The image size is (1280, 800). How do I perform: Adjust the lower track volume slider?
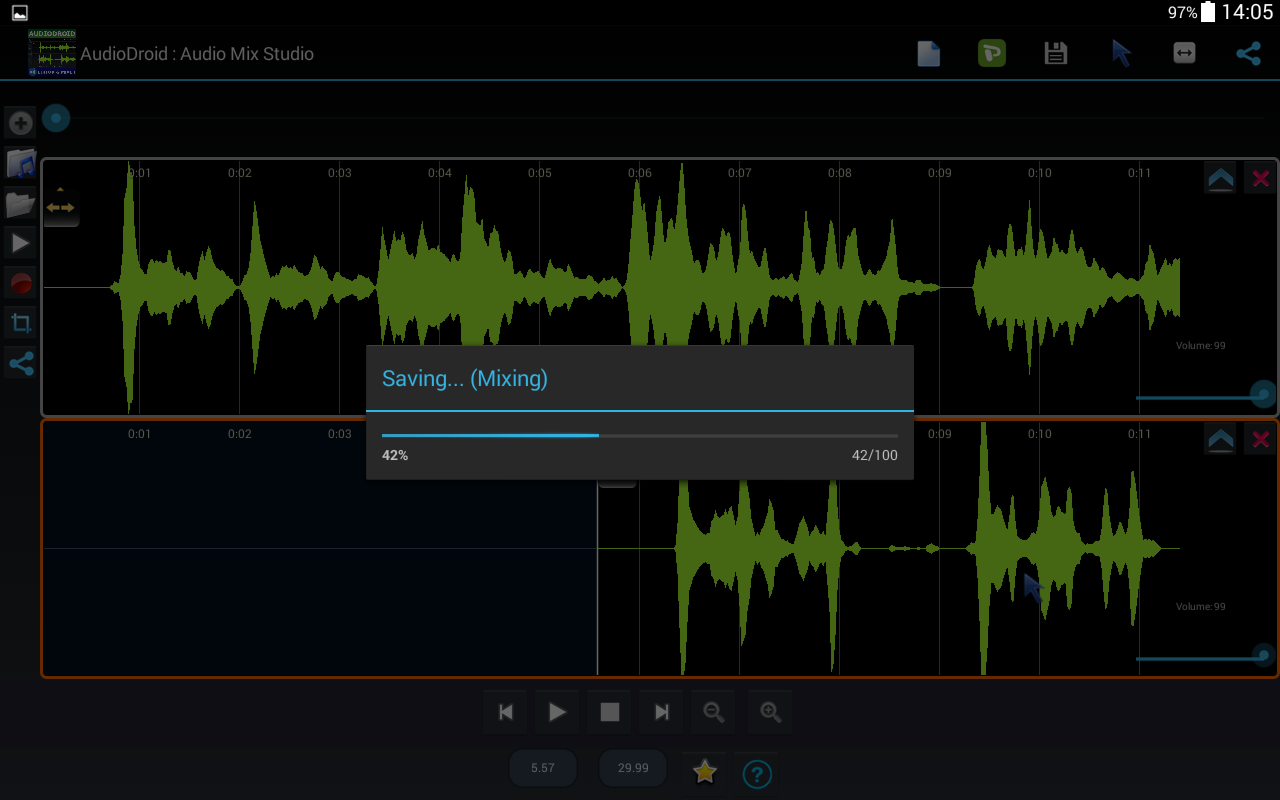[x=1205, y=657]
